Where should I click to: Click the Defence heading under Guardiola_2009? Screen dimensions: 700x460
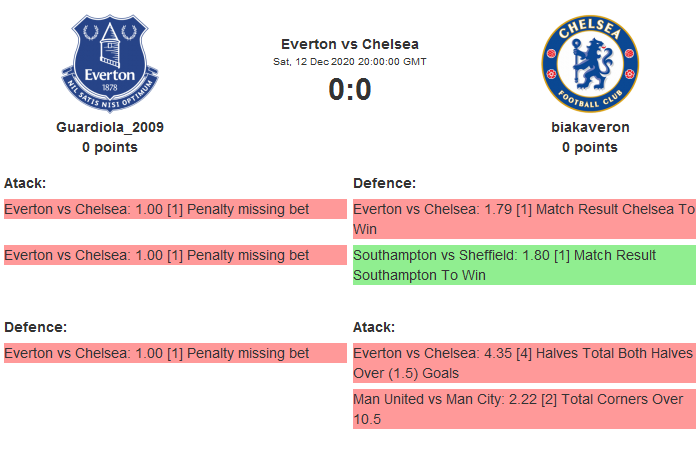35,327
